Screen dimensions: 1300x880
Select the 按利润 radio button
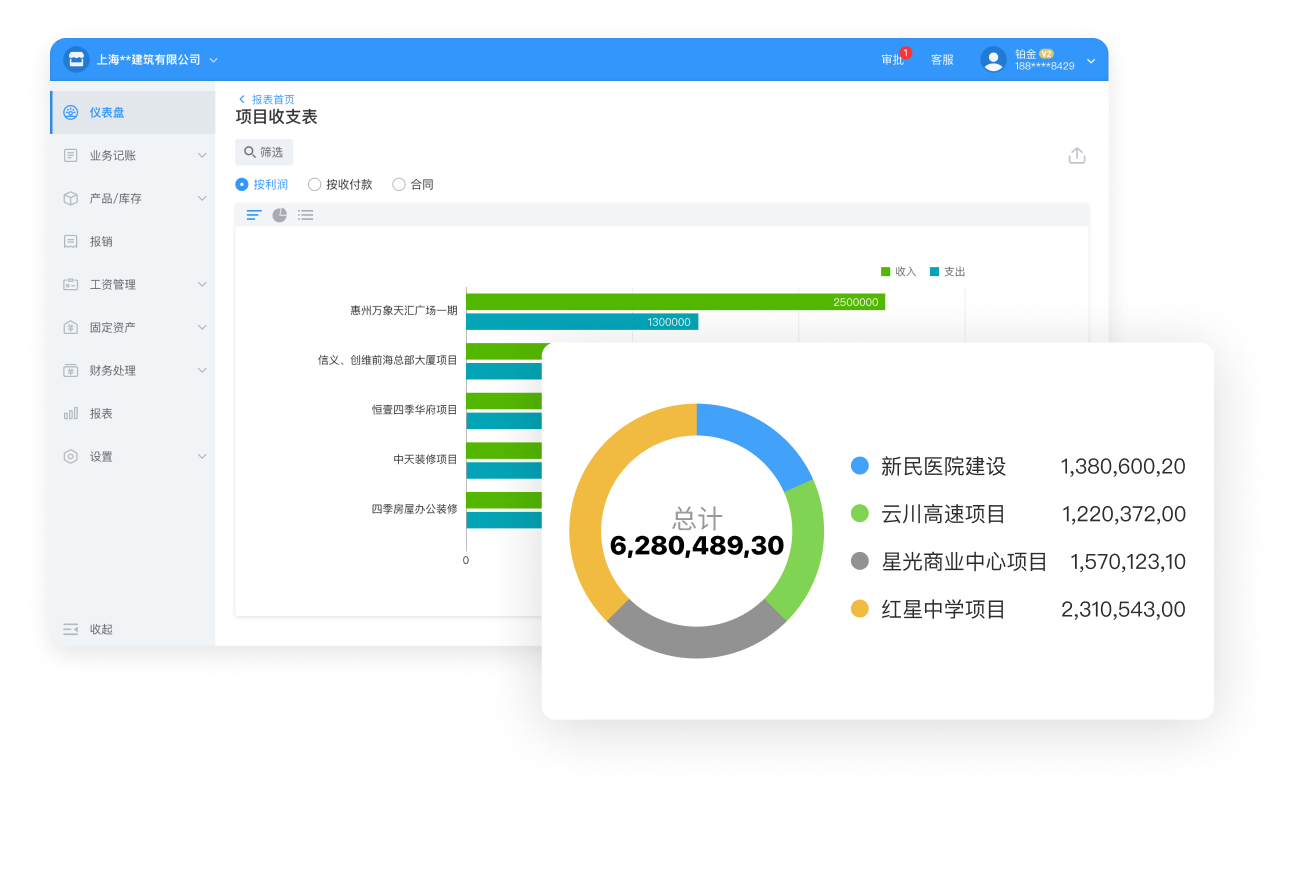click(242, 185)
